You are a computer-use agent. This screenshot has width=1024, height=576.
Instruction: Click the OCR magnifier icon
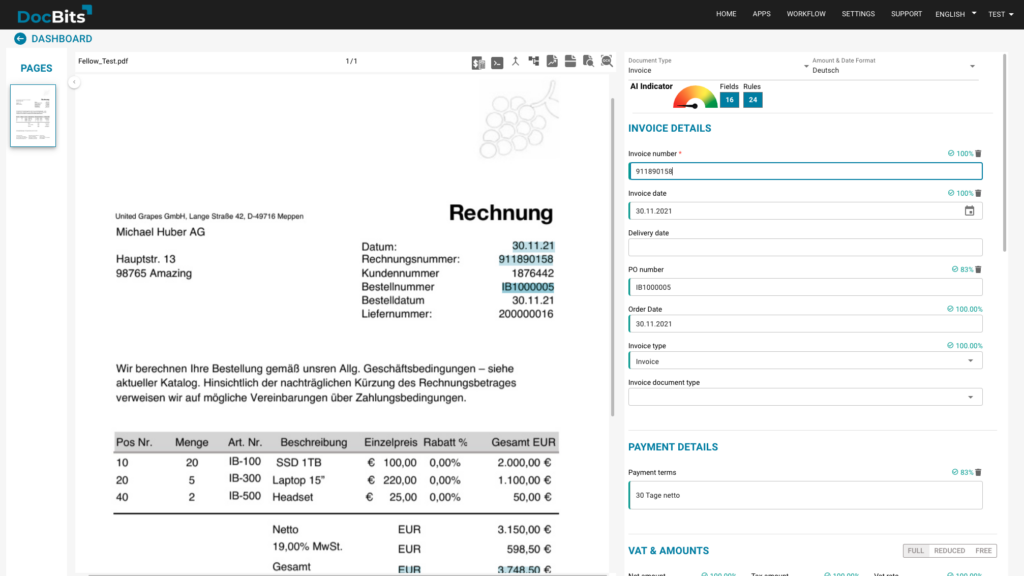(607, 62)
